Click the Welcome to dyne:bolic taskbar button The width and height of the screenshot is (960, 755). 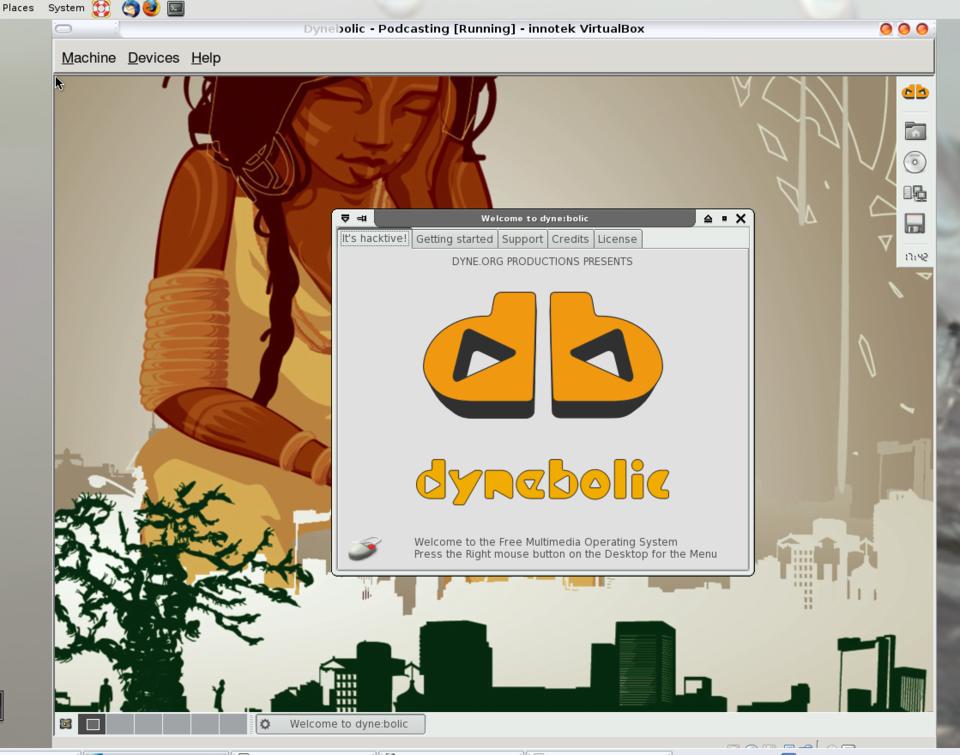340,724
